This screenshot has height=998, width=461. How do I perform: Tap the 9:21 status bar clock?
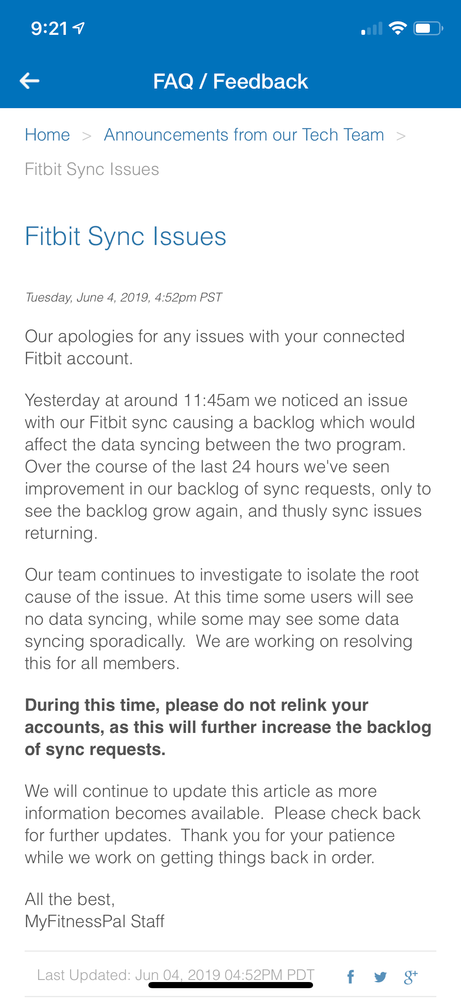click(50, 29)
